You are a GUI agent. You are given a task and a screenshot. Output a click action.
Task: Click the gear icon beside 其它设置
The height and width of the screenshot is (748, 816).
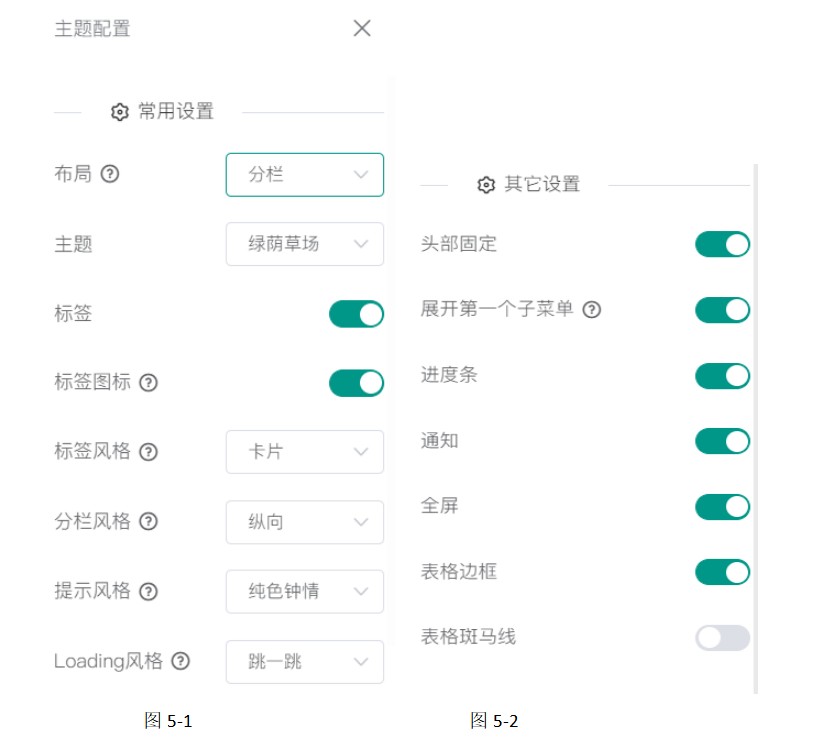[486, 185]
